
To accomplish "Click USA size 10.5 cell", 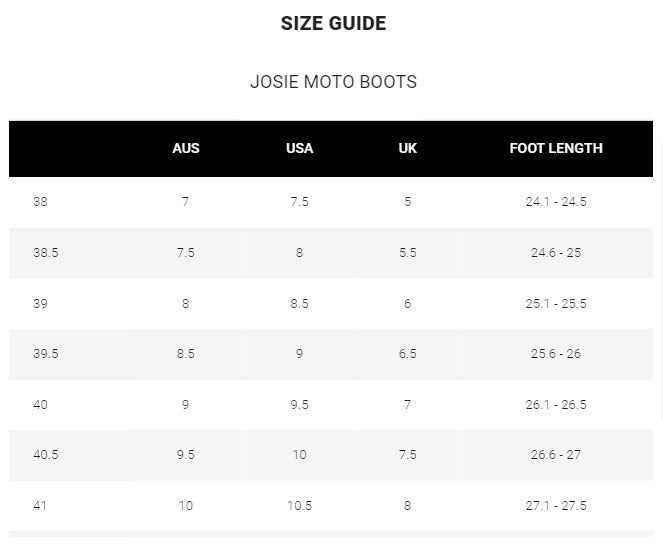I will point(299,506).
